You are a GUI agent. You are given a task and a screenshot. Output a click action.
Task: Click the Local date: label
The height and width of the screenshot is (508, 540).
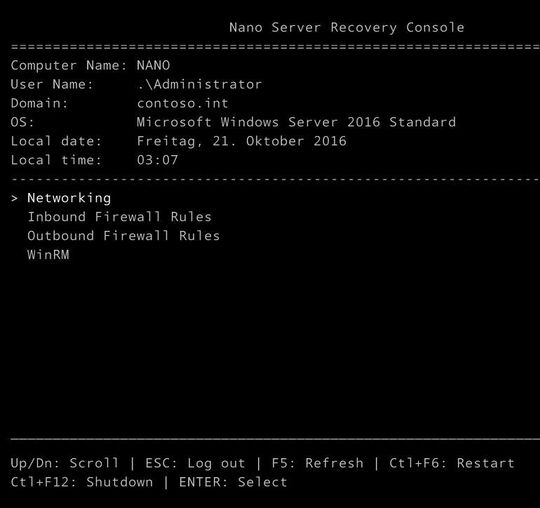56,141
